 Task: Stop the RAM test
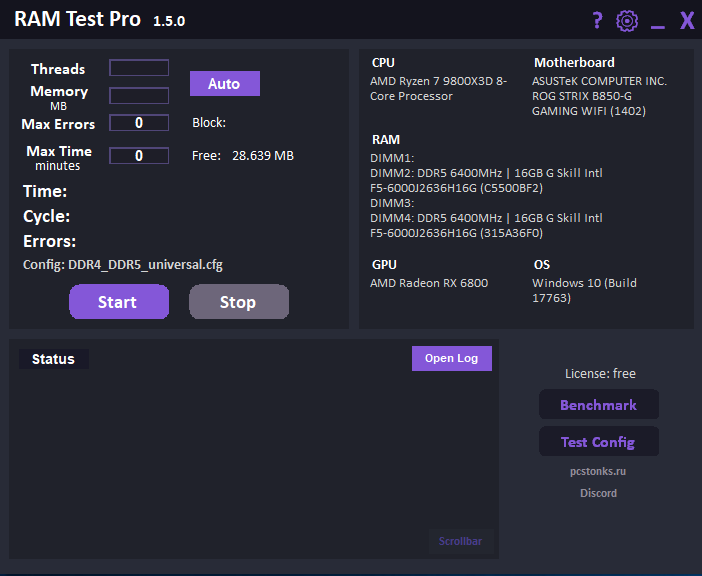tap(239, 302)
